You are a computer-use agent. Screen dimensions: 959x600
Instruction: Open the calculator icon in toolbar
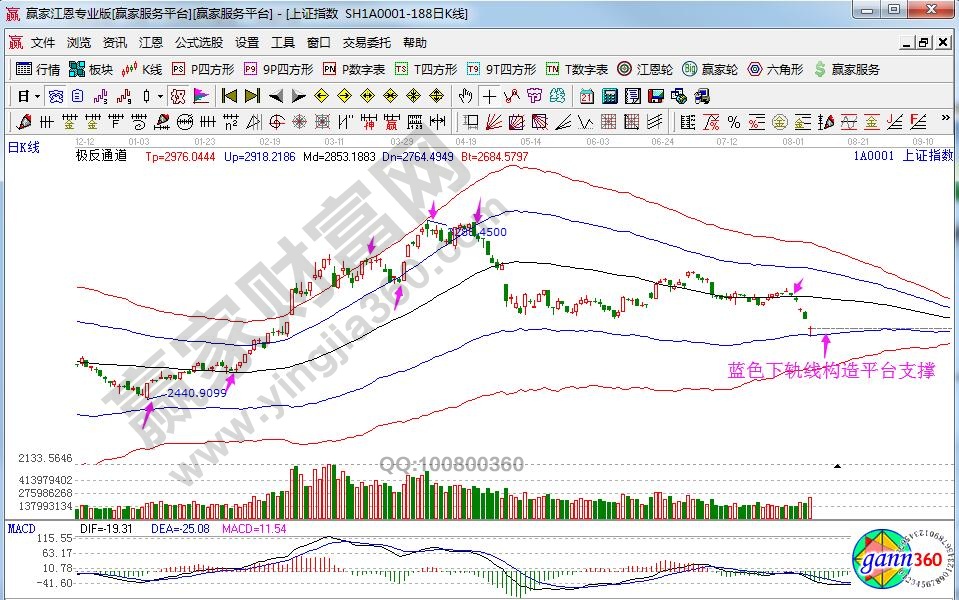pos(609,96)
